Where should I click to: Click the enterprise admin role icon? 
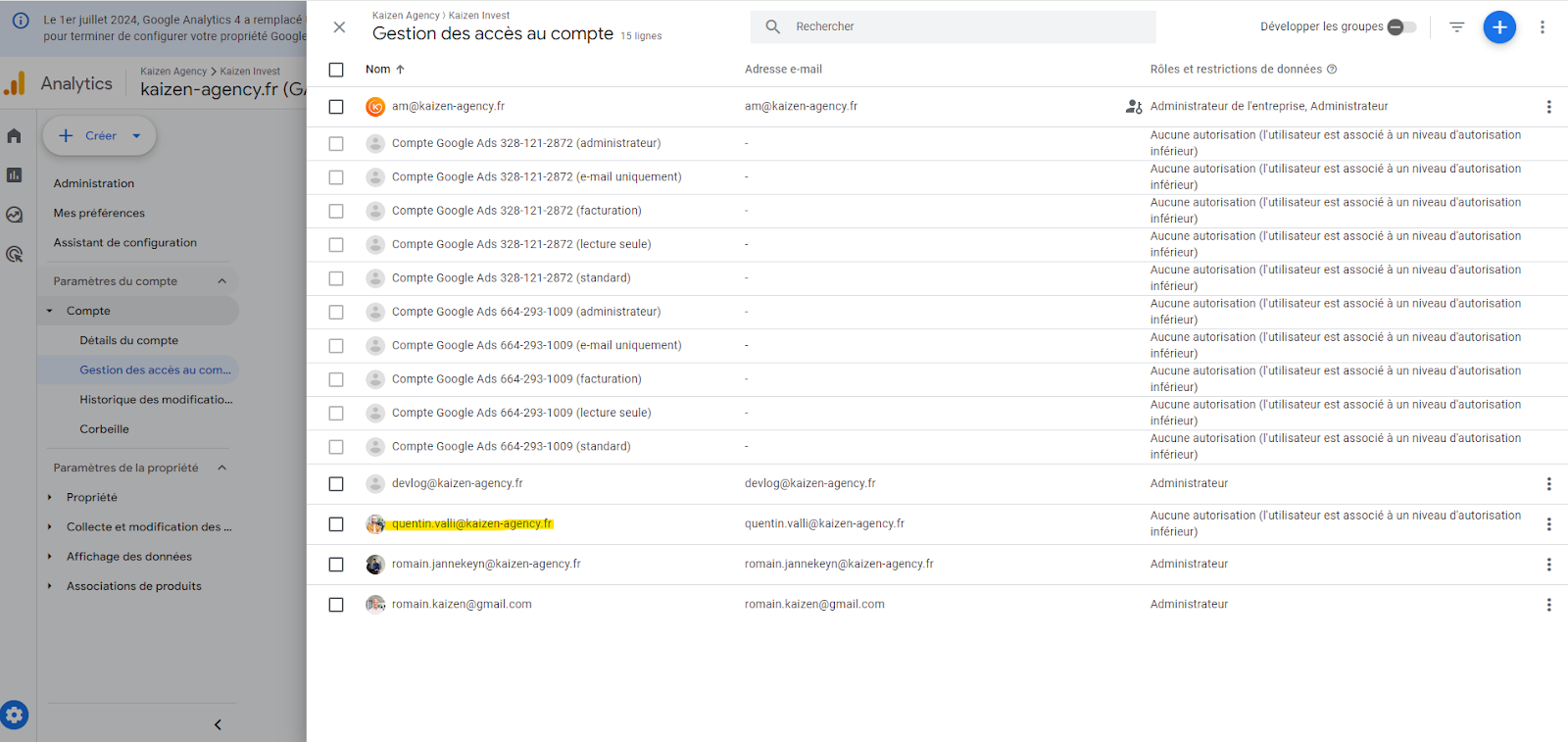[1134, 107]
